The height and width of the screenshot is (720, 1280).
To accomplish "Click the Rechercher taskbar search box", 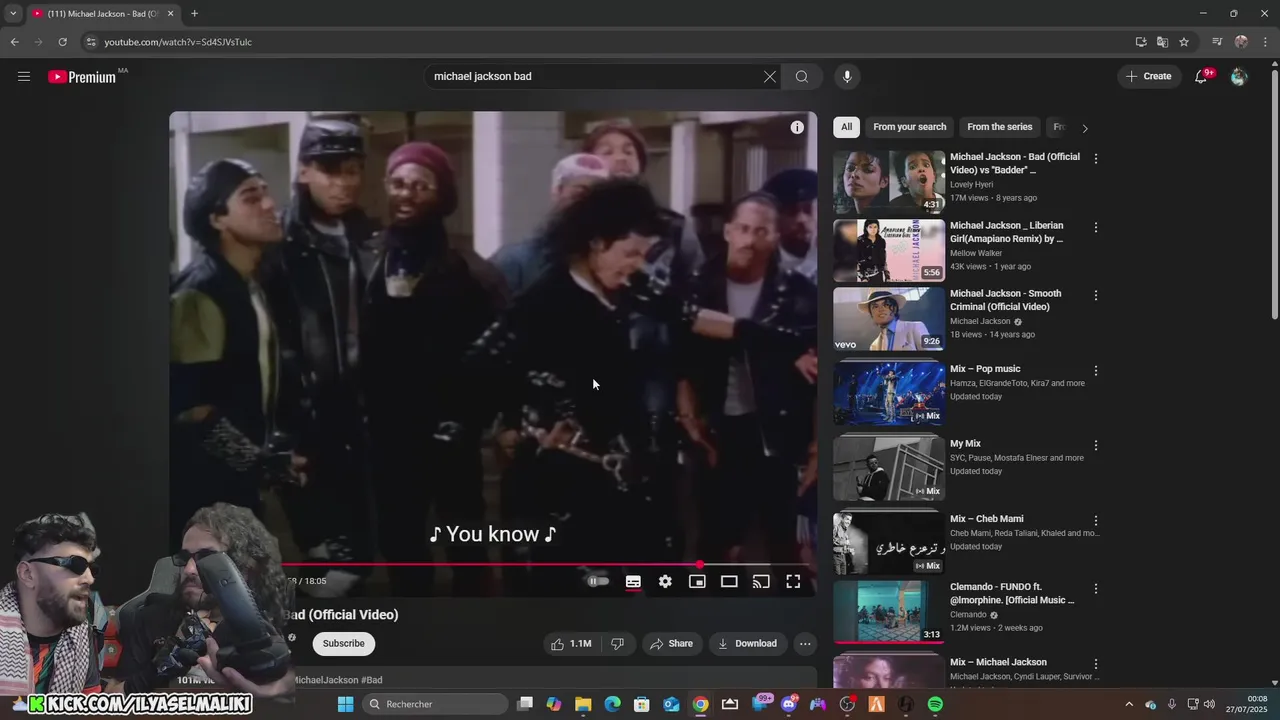I will click(433, 704).
